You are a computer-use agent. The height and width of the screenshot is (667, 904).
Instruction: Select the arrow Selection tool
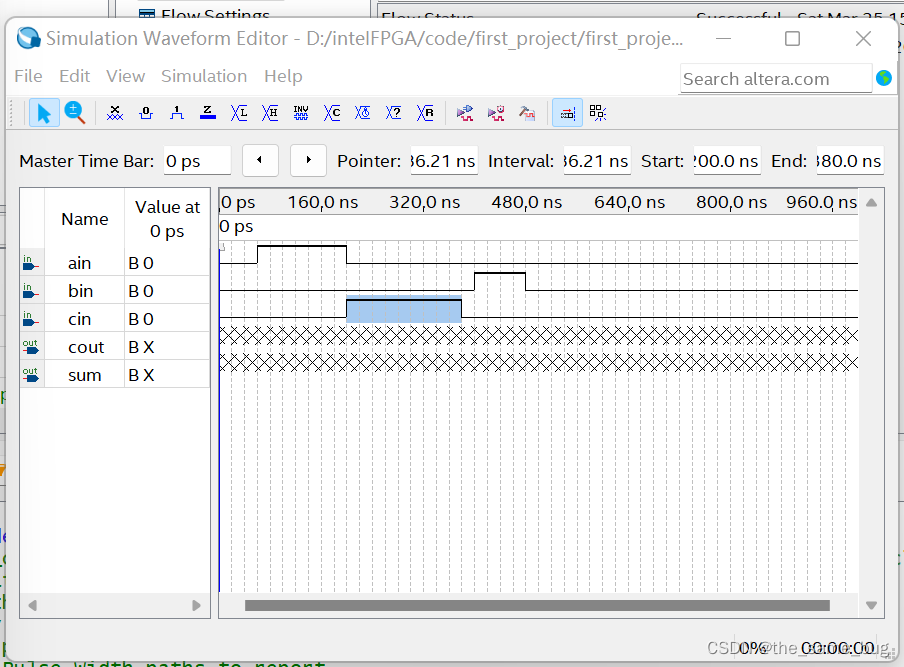[x=44, y=113]
